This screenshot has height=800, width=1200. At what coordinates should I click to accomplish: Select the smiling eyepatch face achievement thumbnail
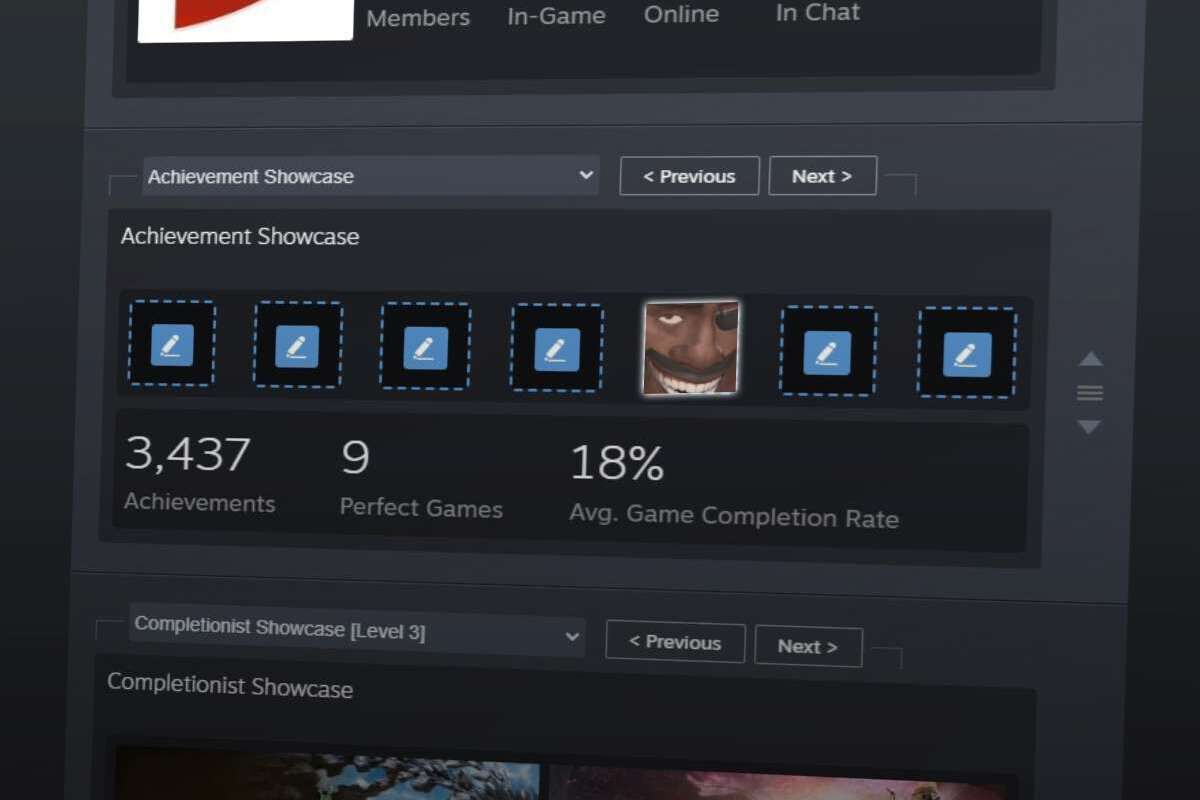pyautogui.click(x=691, y=348)
